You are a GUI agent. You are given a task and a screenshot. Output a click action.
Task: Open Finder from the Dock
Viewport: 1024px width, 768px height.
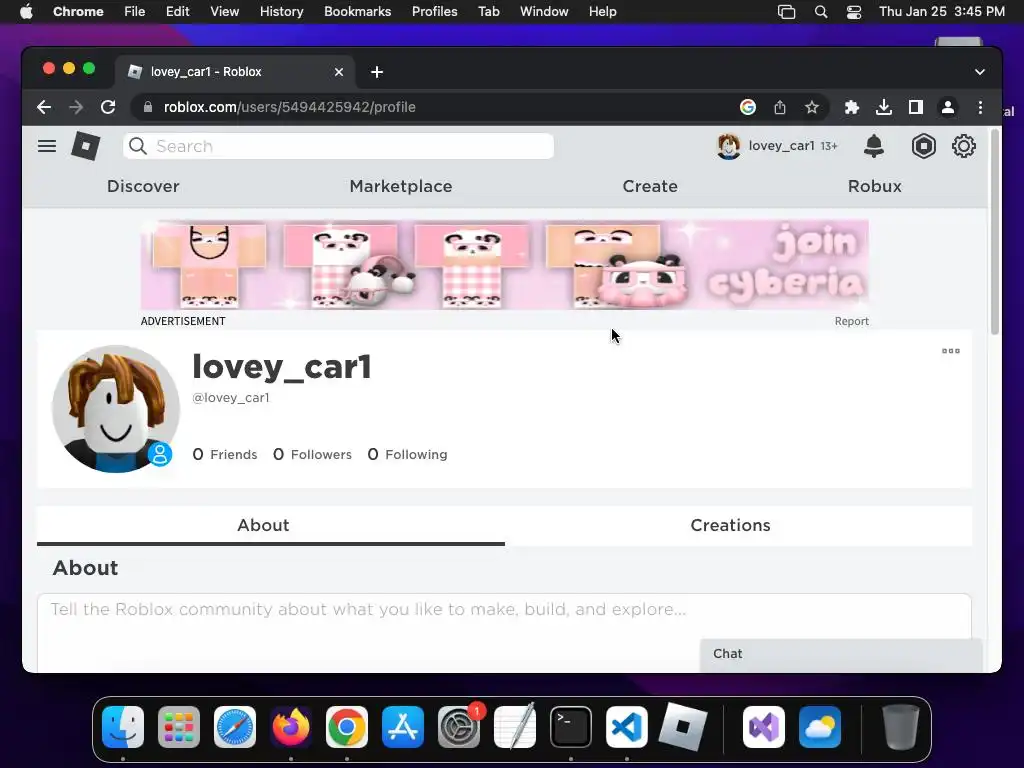coord(123,727)
